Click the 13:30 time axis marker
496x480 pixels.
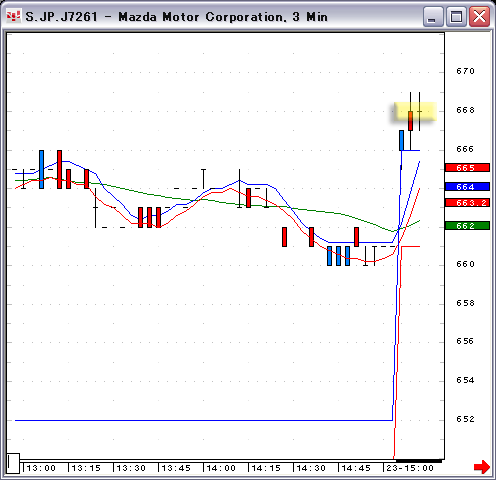(131, 468)
